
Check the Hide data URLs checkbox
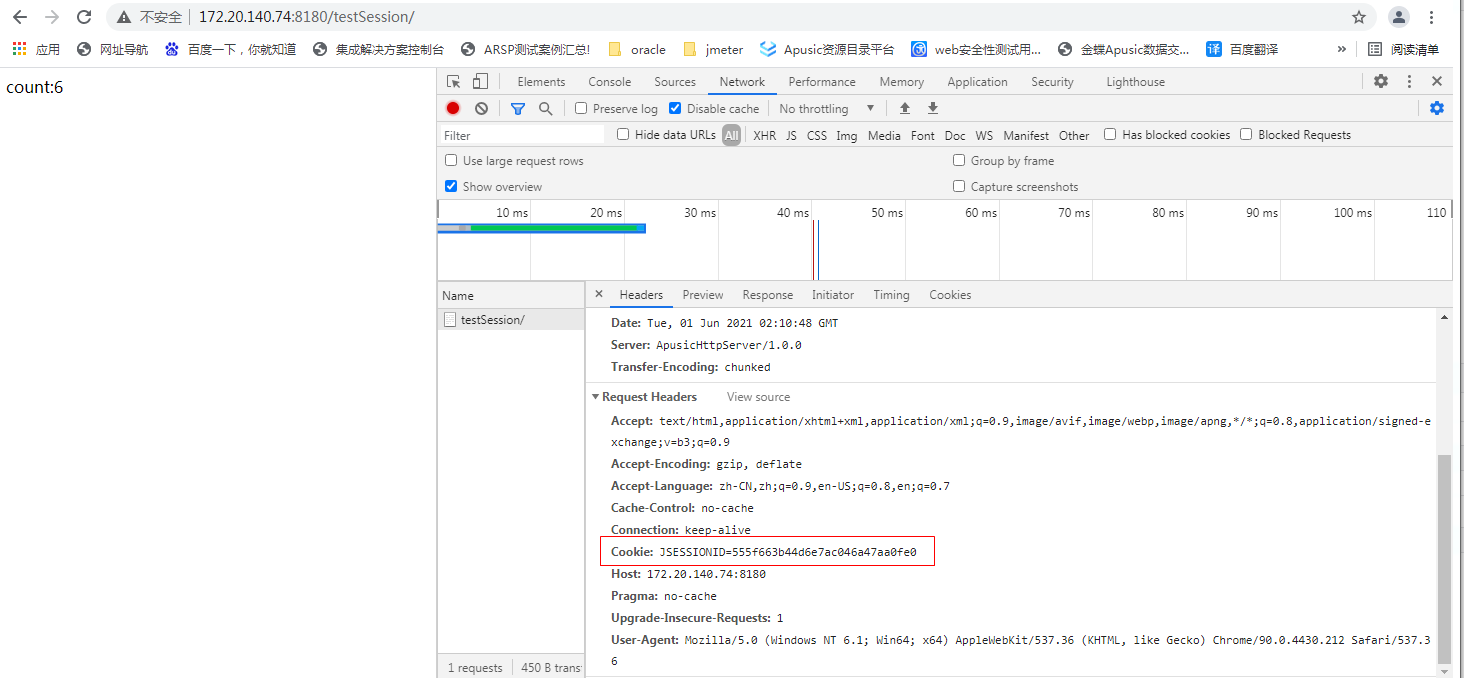(623, 134)
